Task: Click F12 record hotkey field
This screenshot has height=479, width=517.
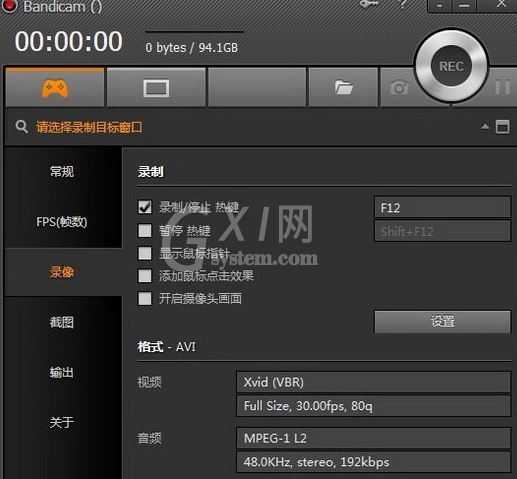Action: coord(442,208)
